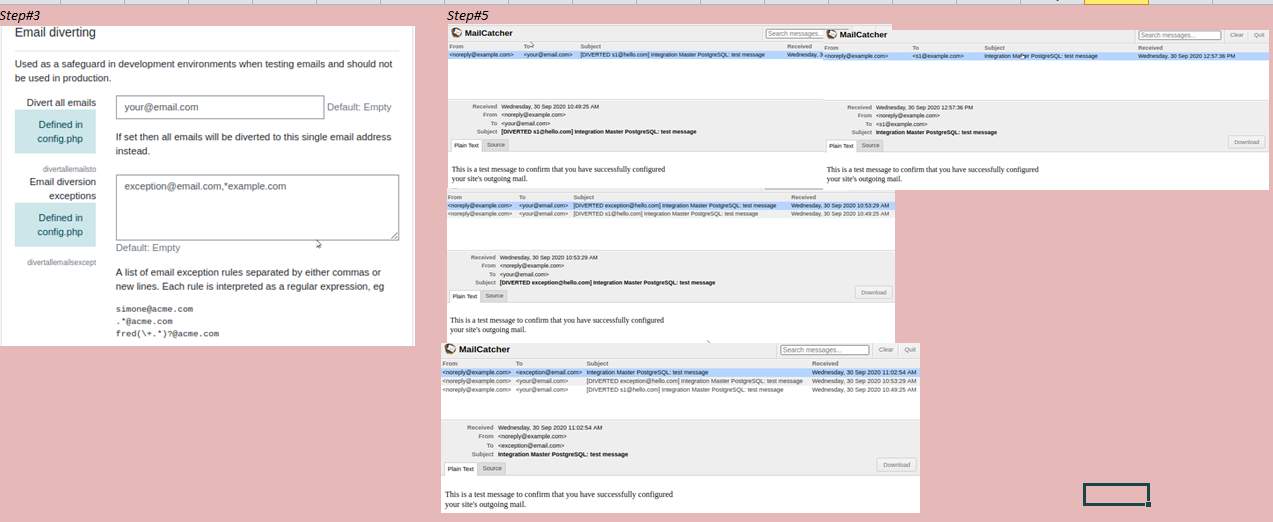Click the 'Step#5' label
This screenshot has width=1273, height=522.
[467, 15]
